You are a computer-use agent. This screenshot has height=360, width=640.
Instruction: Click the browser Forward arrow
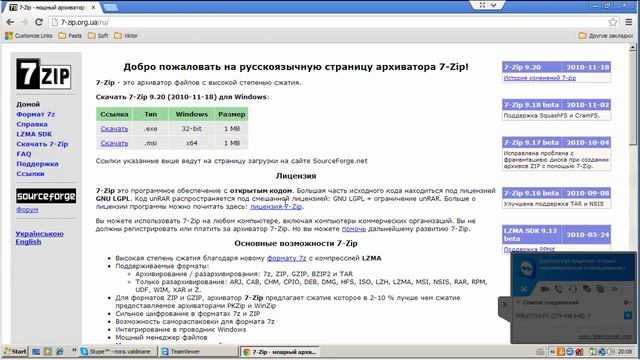[x=24, y=22]
